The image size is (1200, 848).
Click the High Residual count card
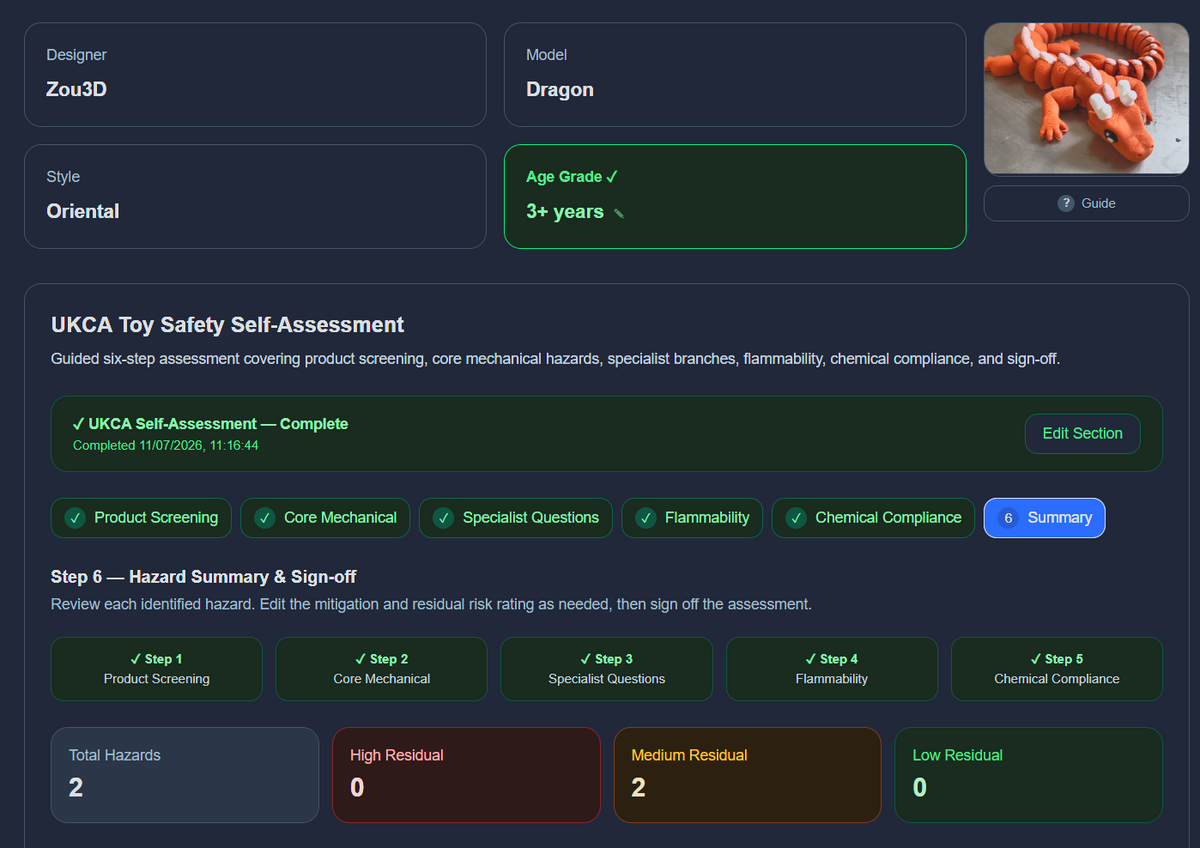point(466,775)
